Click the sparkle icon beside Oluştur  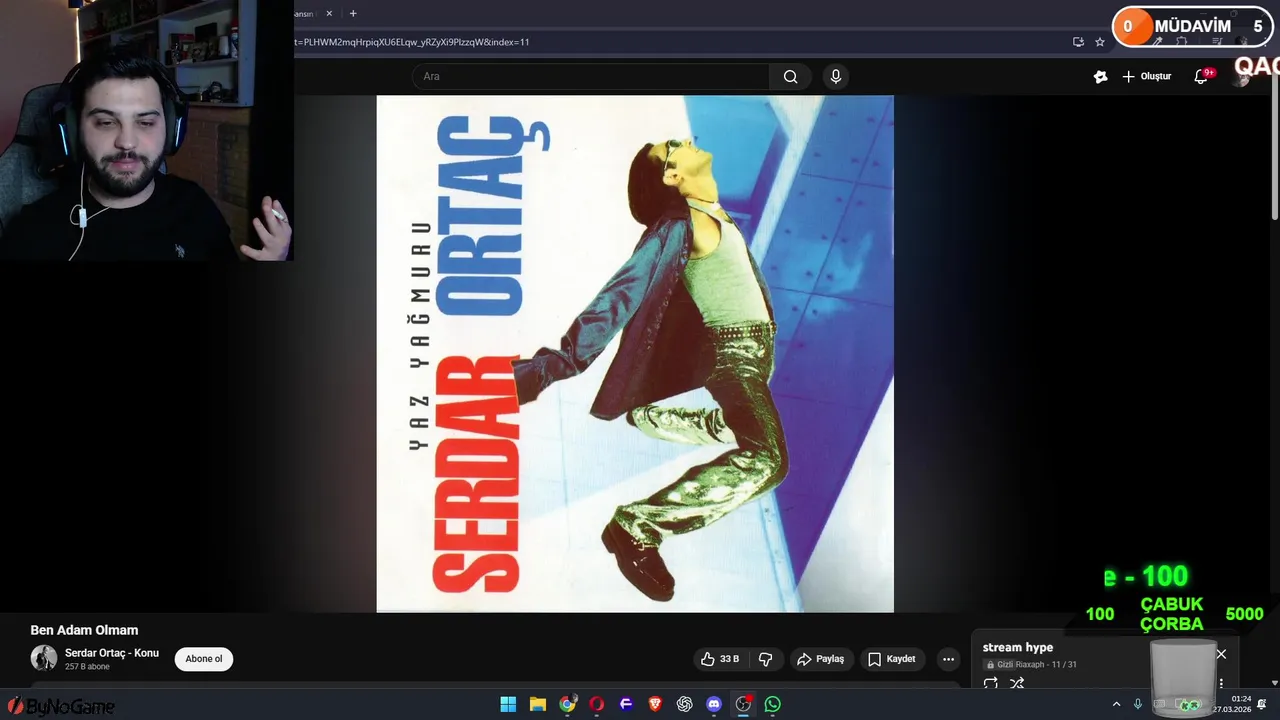[x=1100, y=77]
